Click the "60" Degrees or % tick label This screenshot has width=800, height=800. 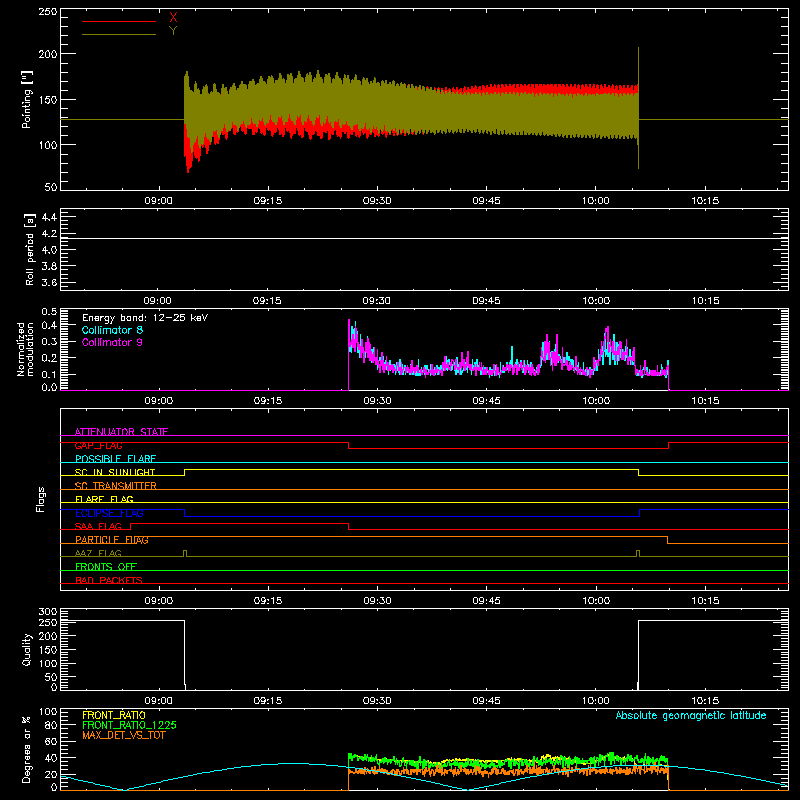[x=51, y=742]
